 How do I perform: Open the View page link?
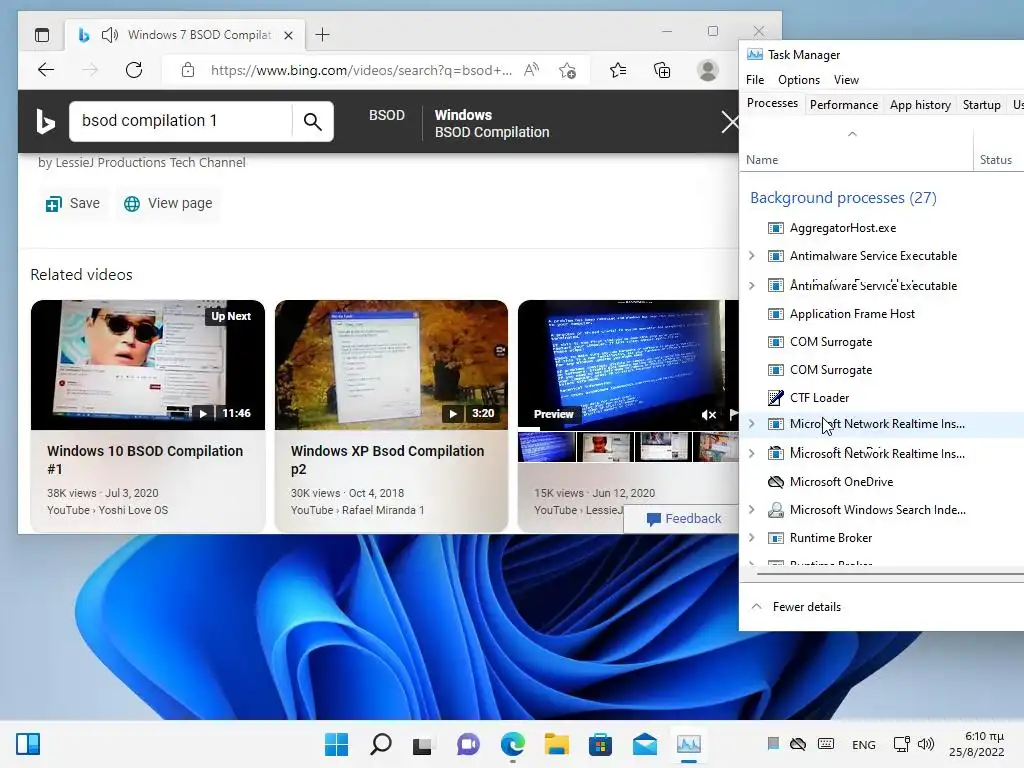point(168,204)
